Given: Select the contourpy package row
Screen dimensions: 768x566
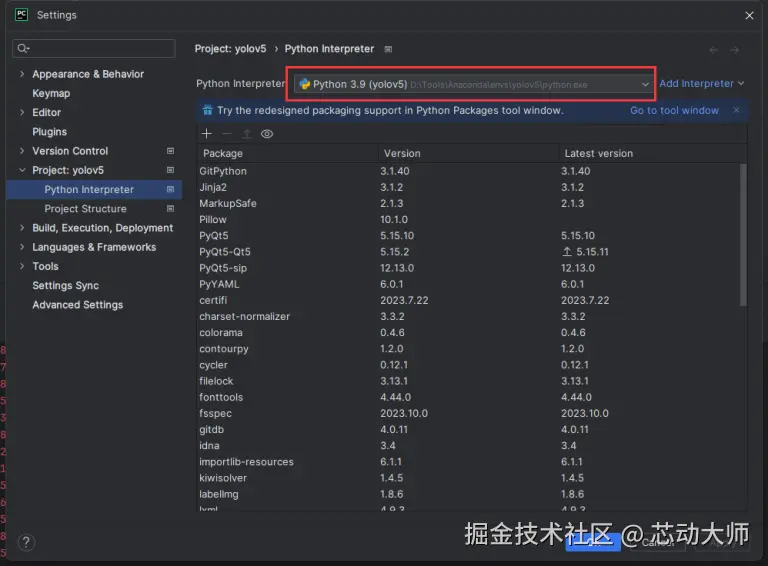Looking at the screenshot, I should pos(469,349).
